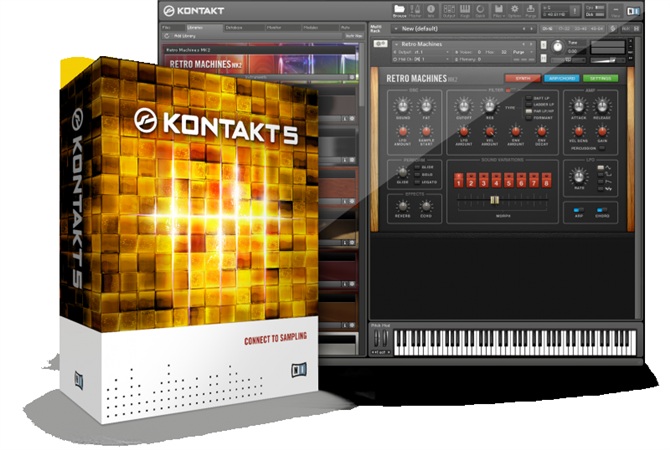Open the Files disk icon menu
This screenshot has width=670, height=450.
(x=498, y=11)
